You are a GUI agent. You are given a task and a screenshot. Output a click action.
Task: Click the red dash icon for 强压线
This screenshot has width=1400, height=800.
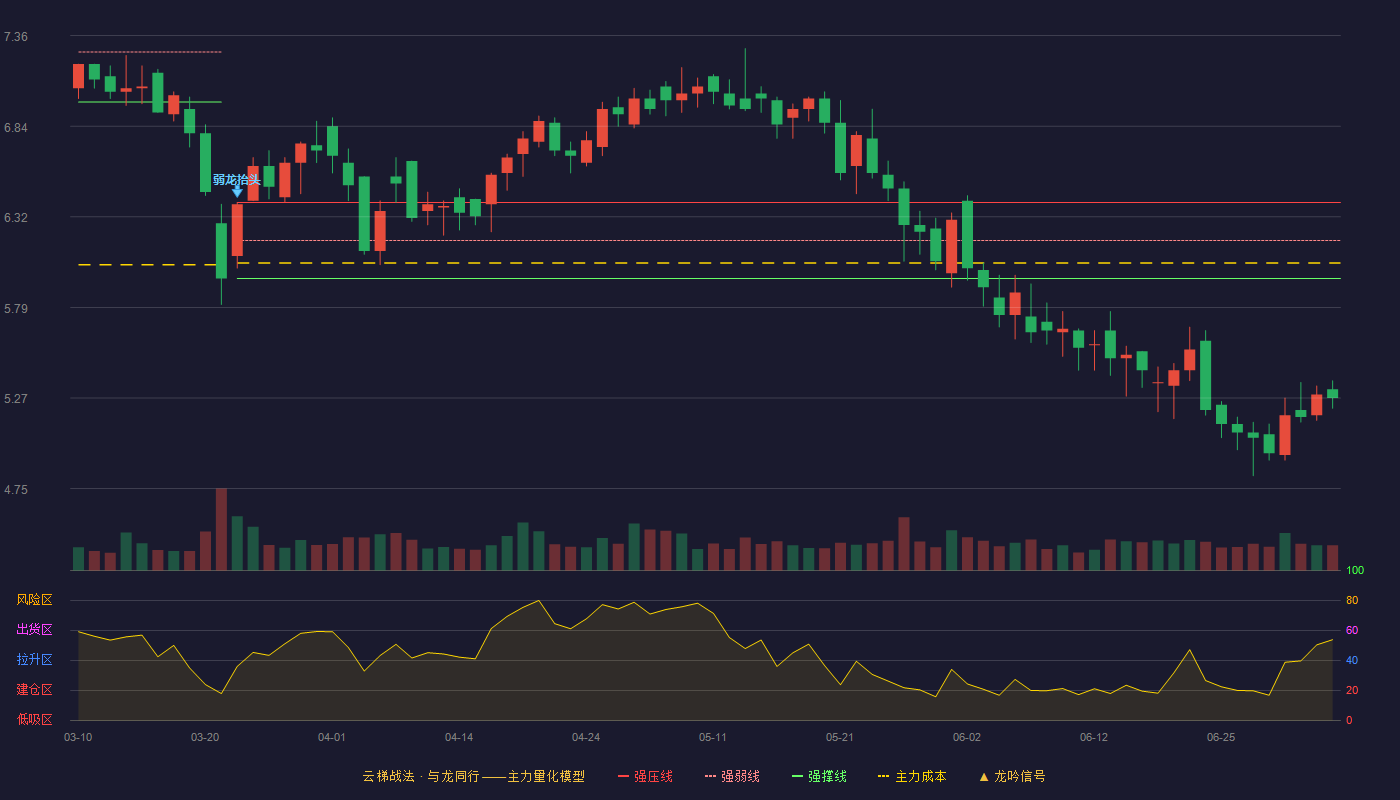pos(623,776)
